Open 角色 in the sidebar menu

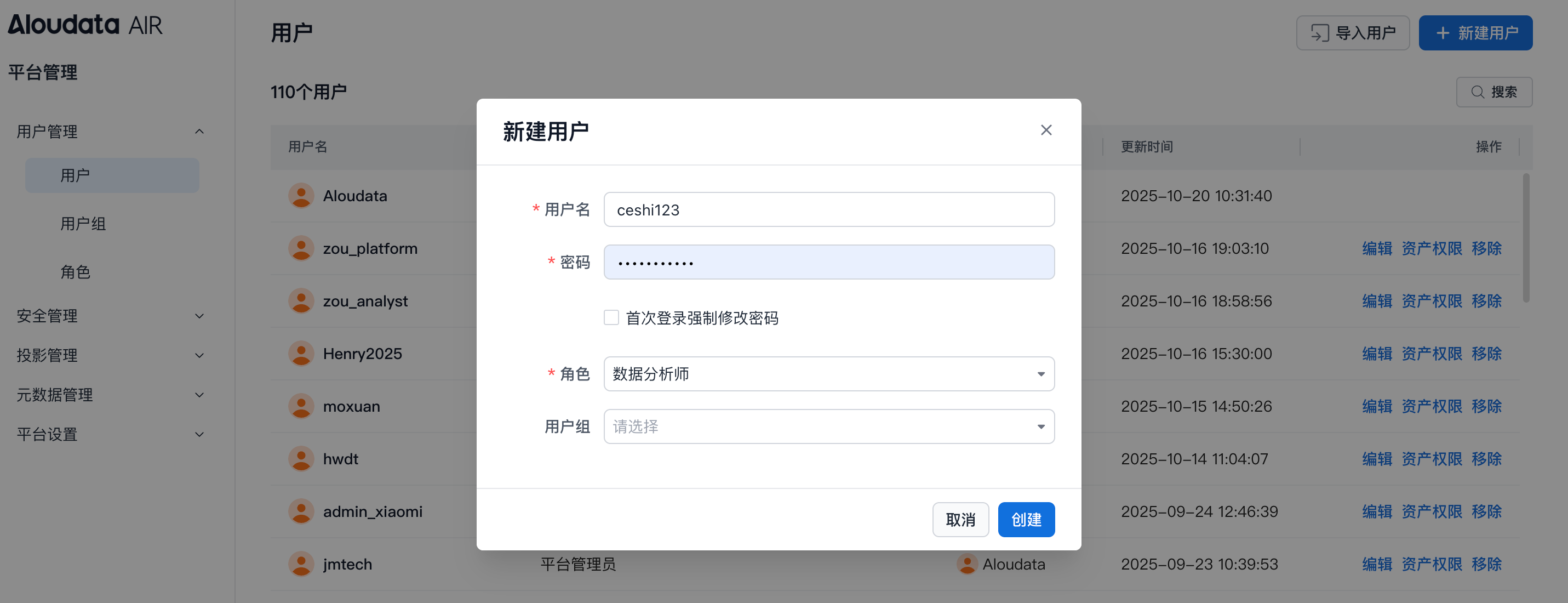pos(76,272)
